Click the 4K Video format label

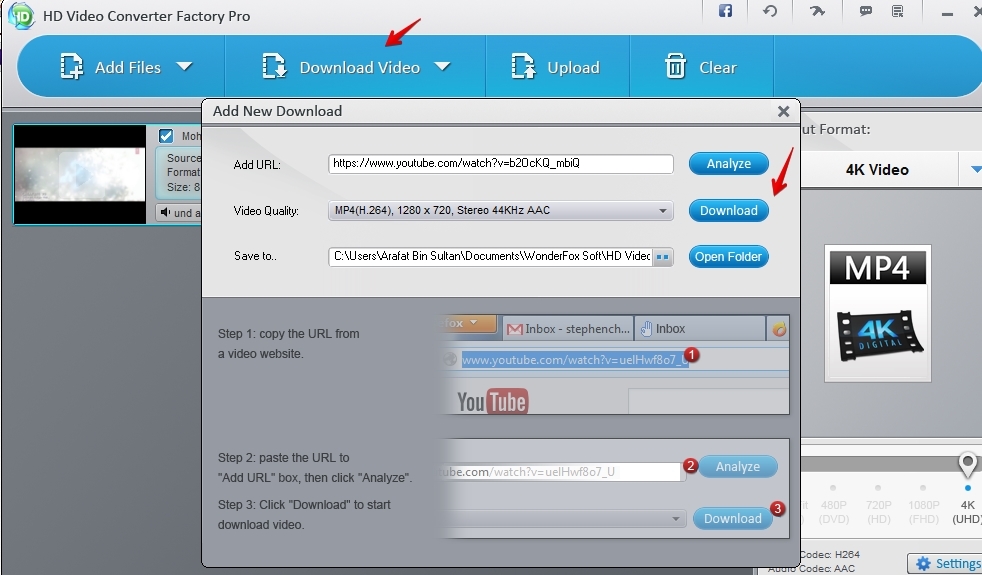877,170
